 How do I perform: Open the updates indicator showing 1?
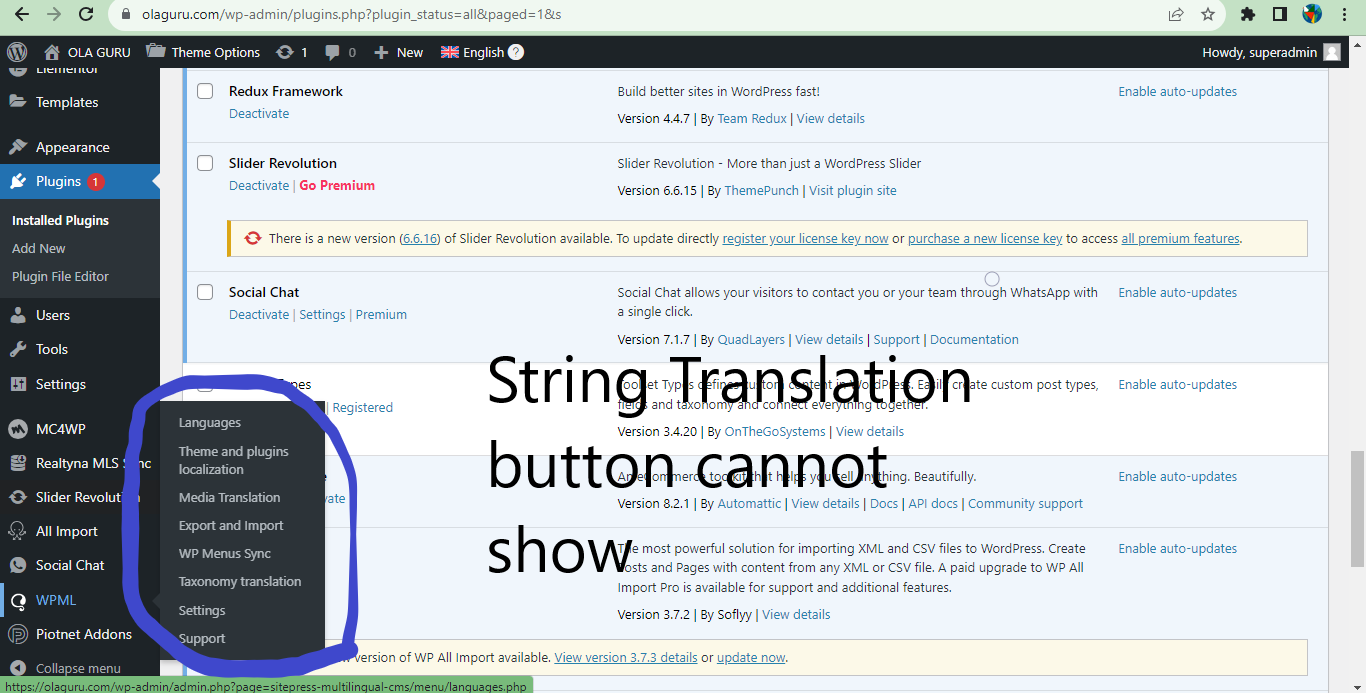click(292, 52)
